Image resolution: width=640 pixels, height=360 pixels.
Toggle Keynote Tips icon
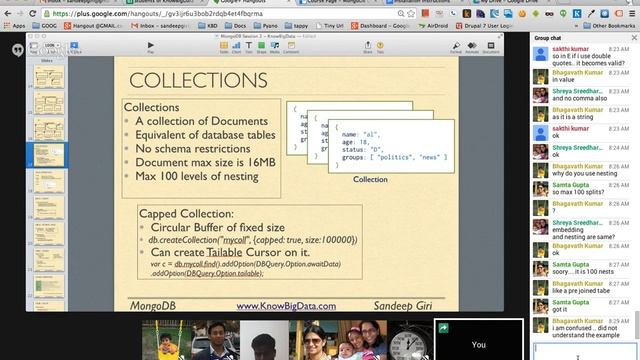[x=380, y=47]
